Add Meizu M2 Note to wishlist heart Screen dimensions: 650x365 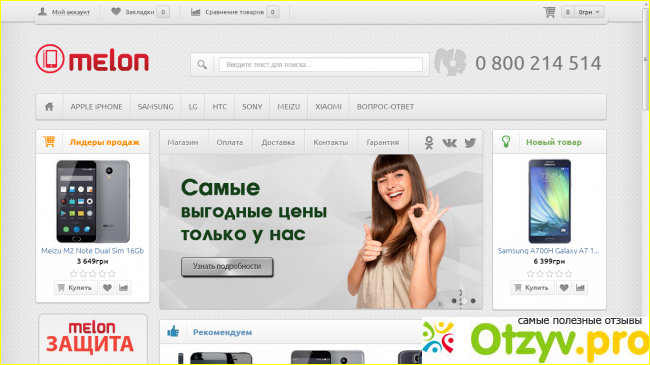coord(107,287)
